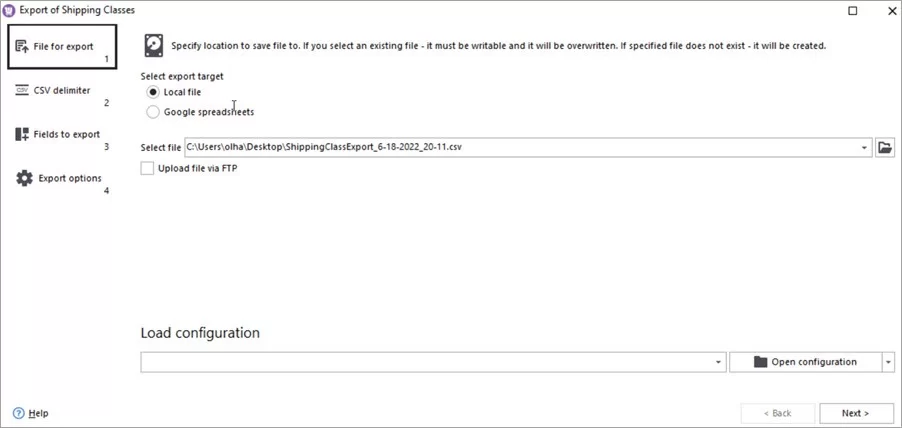Click the app icon in title bar
Screen dimensions: 902x428
tap(10, 10)
